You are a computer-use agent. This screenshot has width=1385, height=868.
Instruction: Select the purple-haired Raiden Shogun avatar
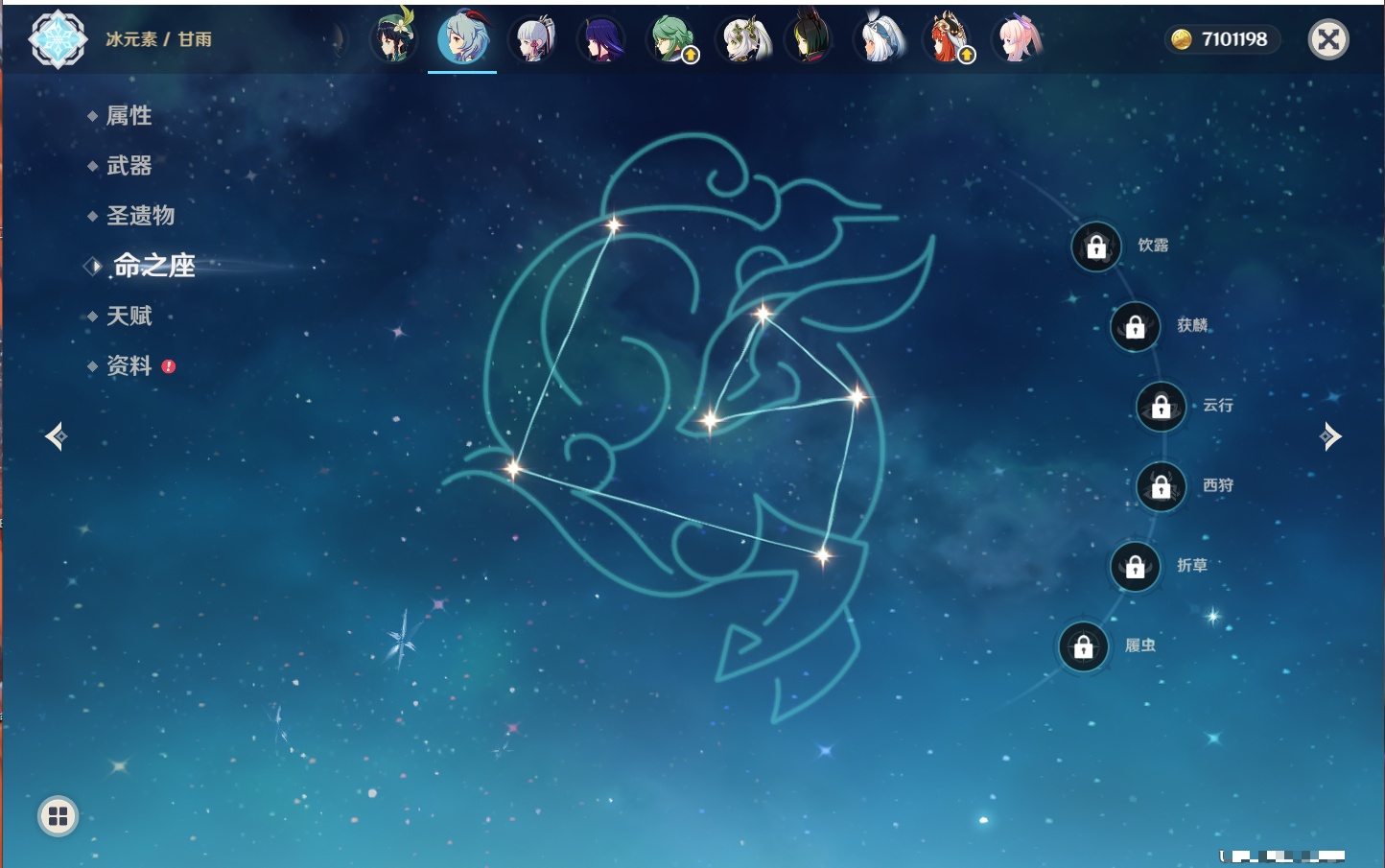602,39
